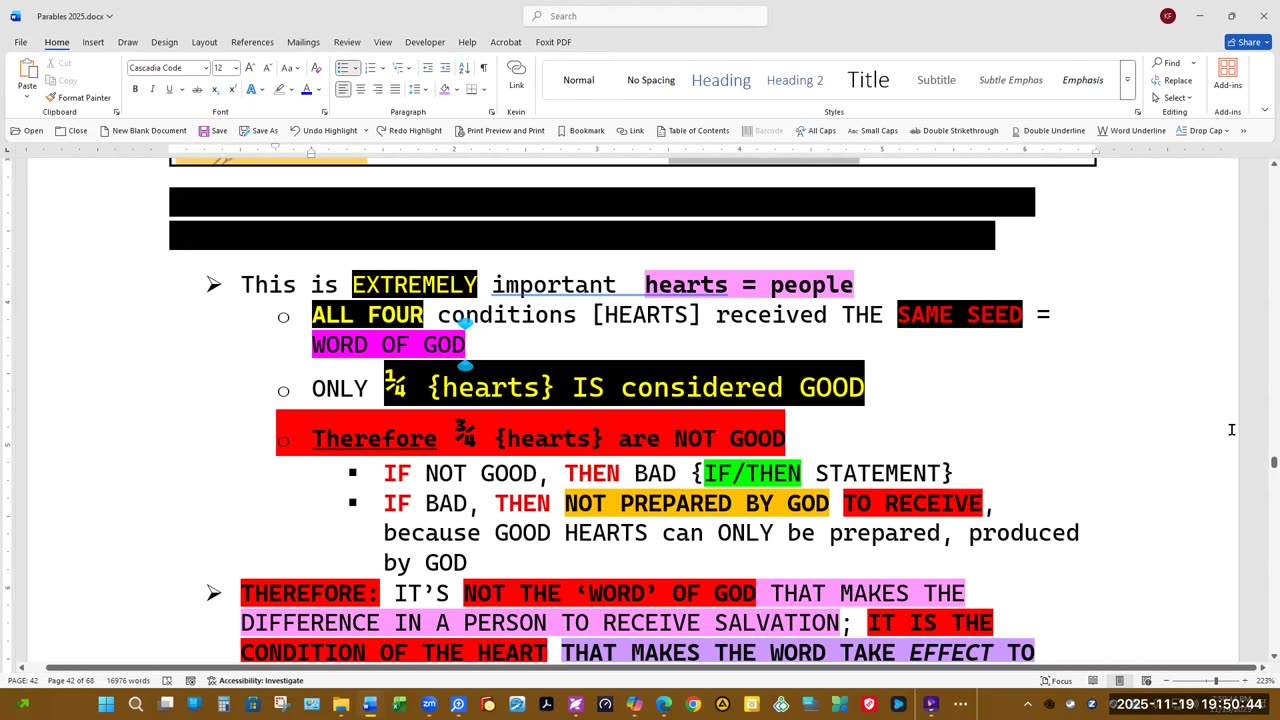Toggle superscript formatting

pos(231,89)
